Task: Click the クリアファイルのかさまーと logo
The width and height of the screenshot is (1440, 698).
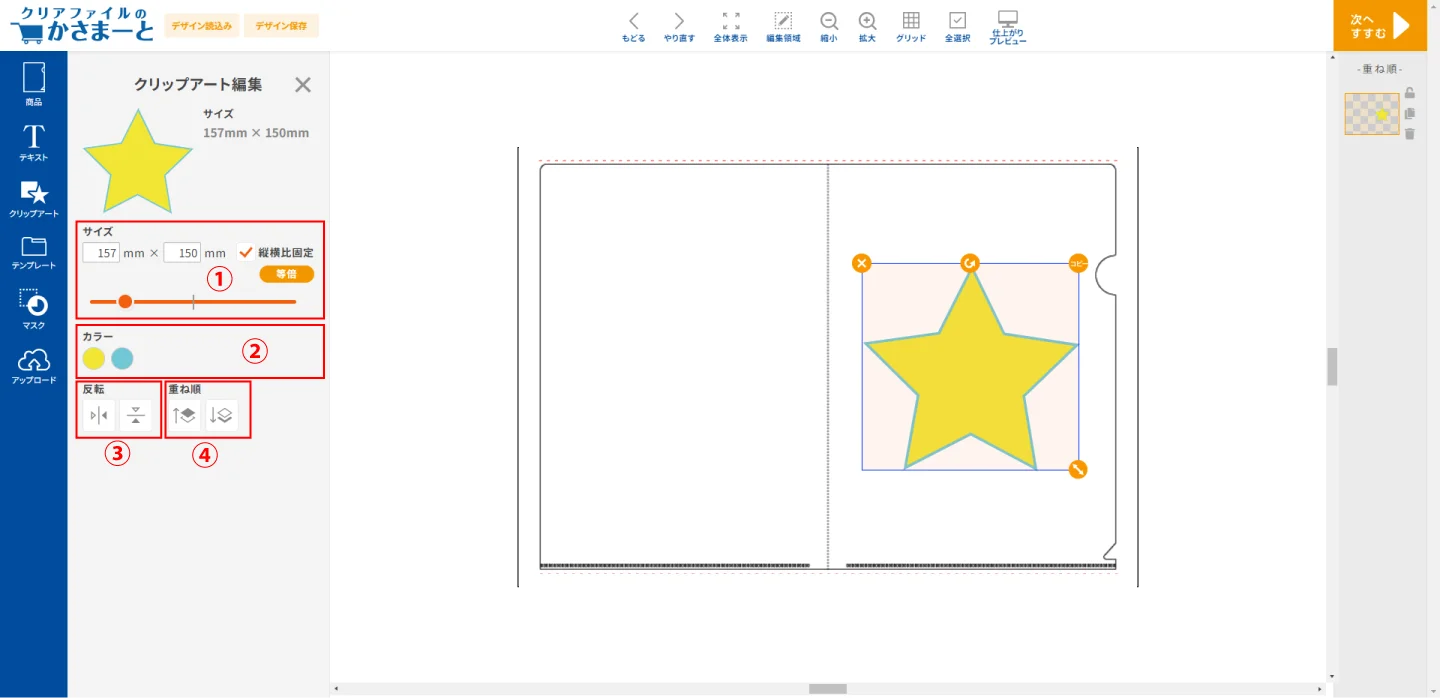Action: (x=82, y=25)
